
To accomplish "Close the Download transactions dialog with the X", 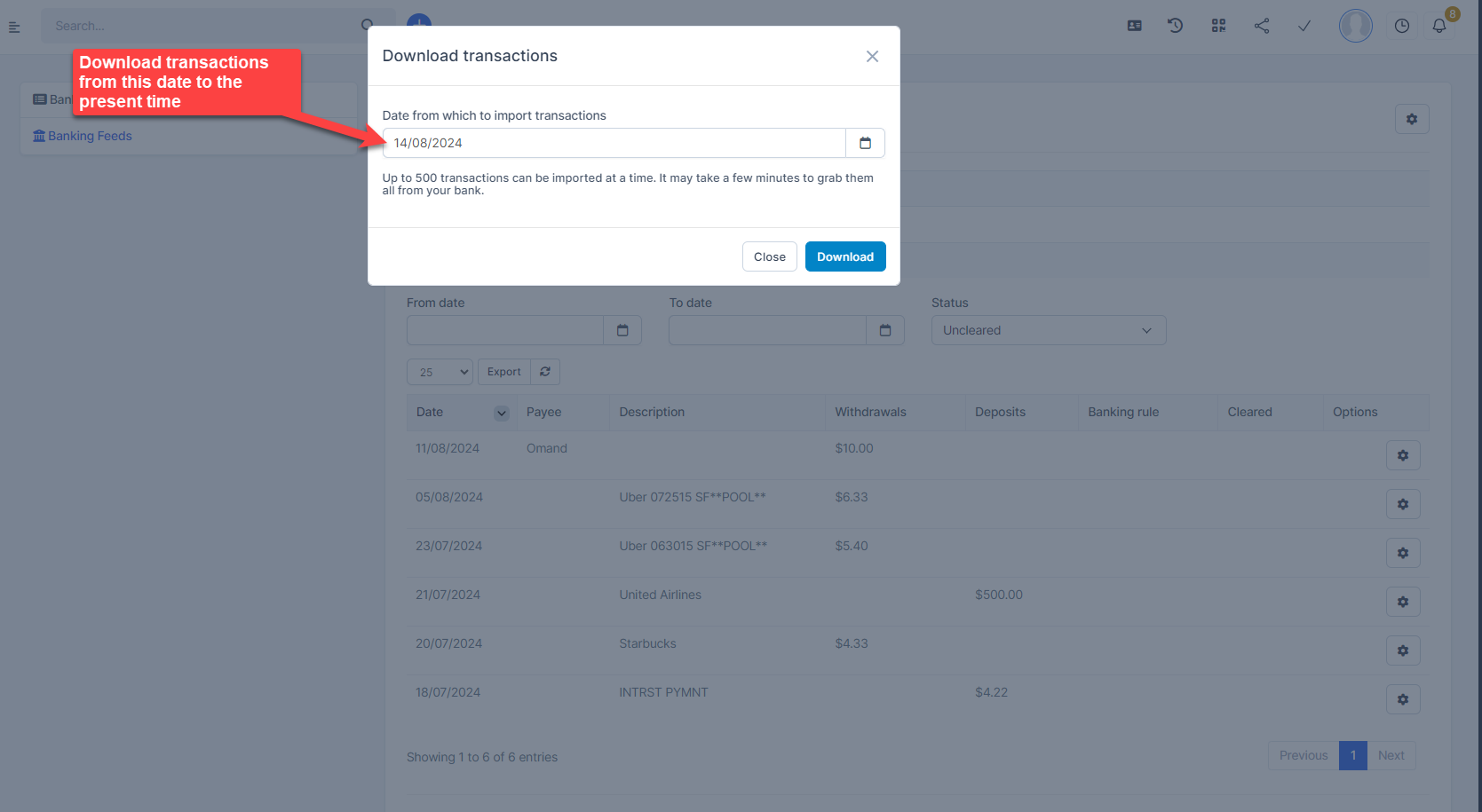I will (x=872, y=57).
